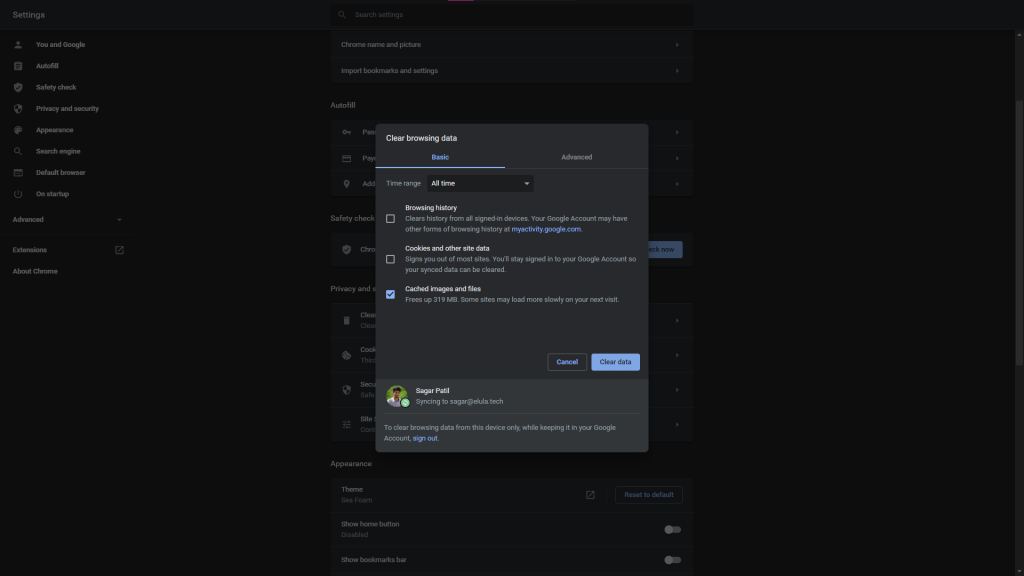1024x576 pixels.
Task: Expand Import bookmarks and settings row arrow
Action: 677,71
